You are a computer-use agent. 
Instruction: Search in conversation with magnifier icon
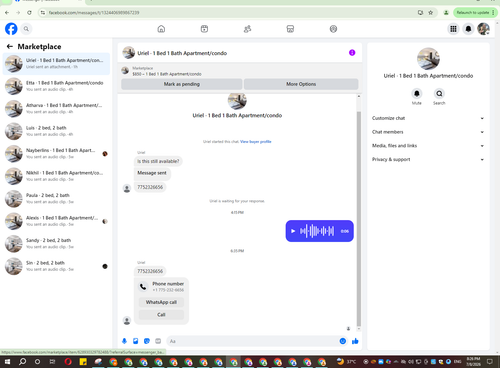point(439,94)
